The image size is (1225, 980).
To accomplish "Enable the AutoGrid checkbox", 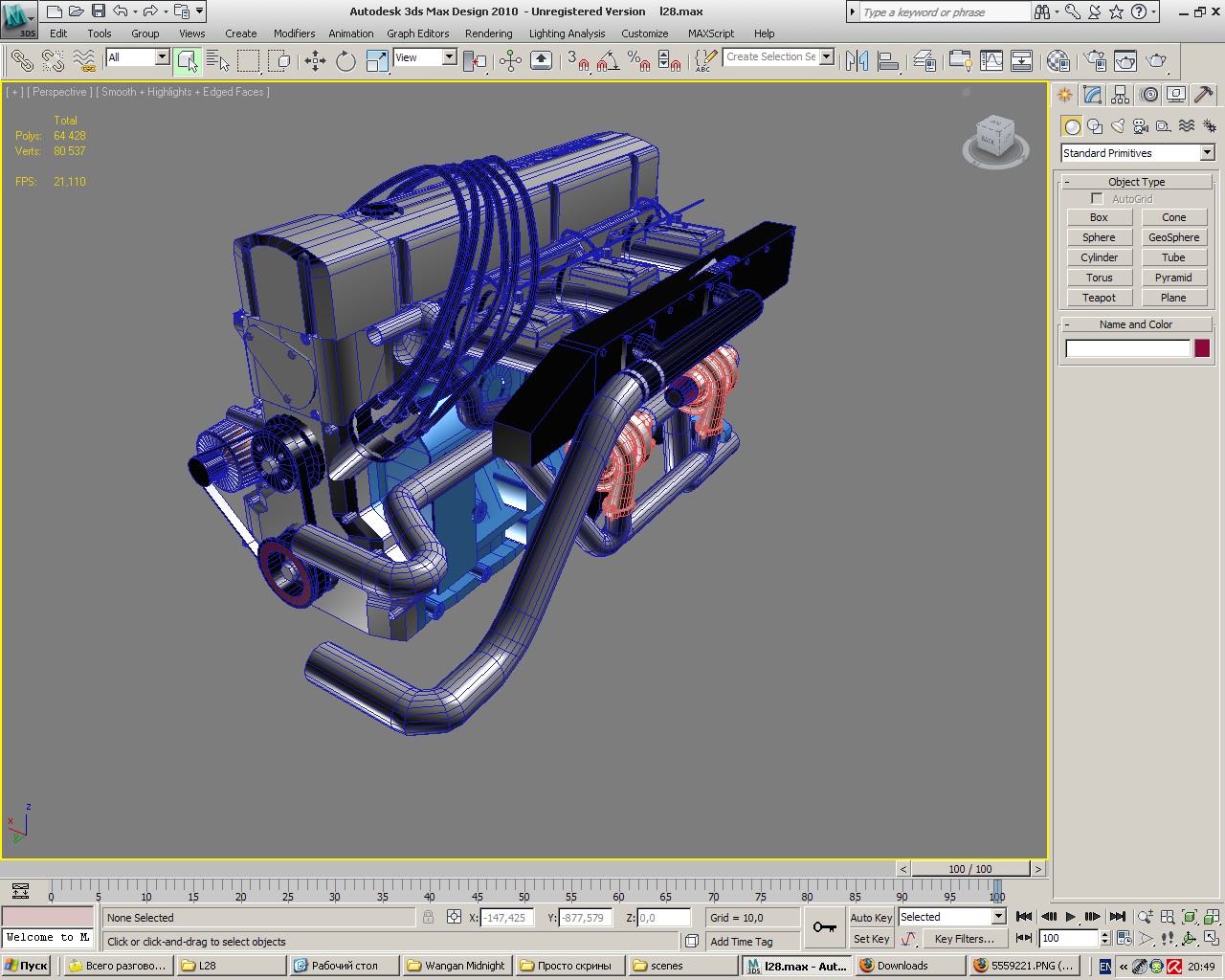I will click(1097, 199).
